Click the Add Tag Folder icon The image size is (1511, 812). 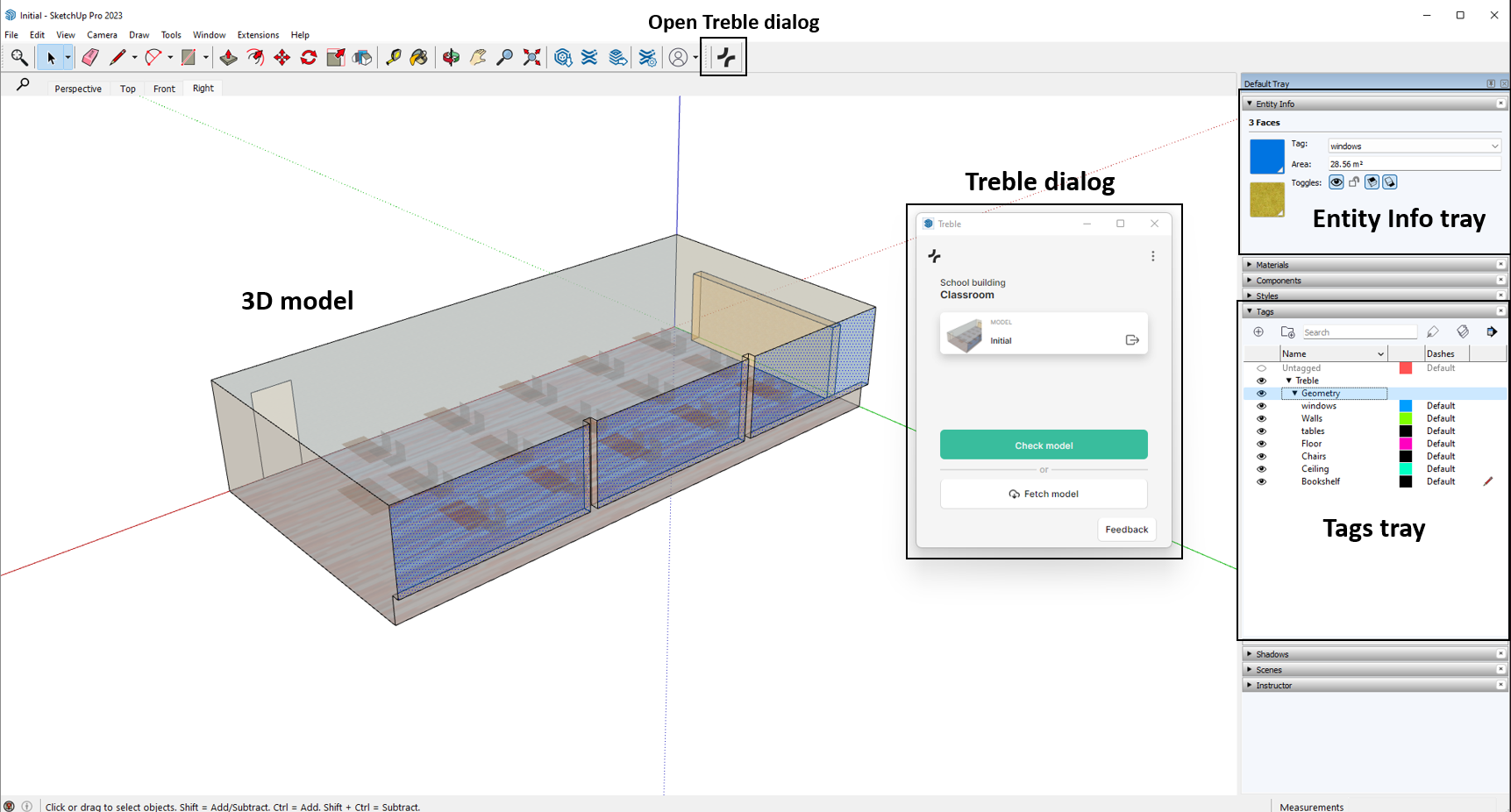[x=1287, y=331]
